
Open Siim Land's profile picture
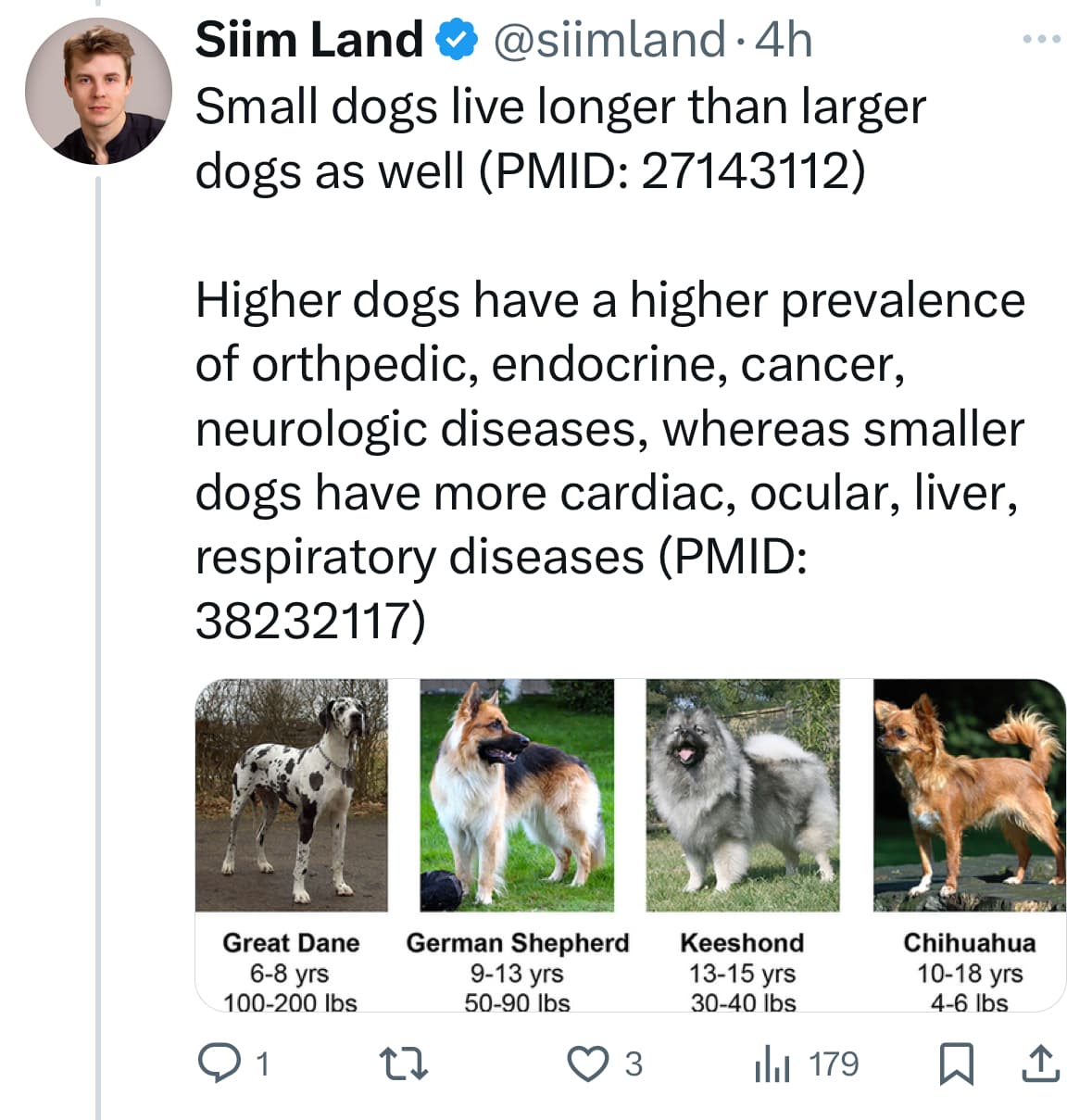[x=98, y=91]
